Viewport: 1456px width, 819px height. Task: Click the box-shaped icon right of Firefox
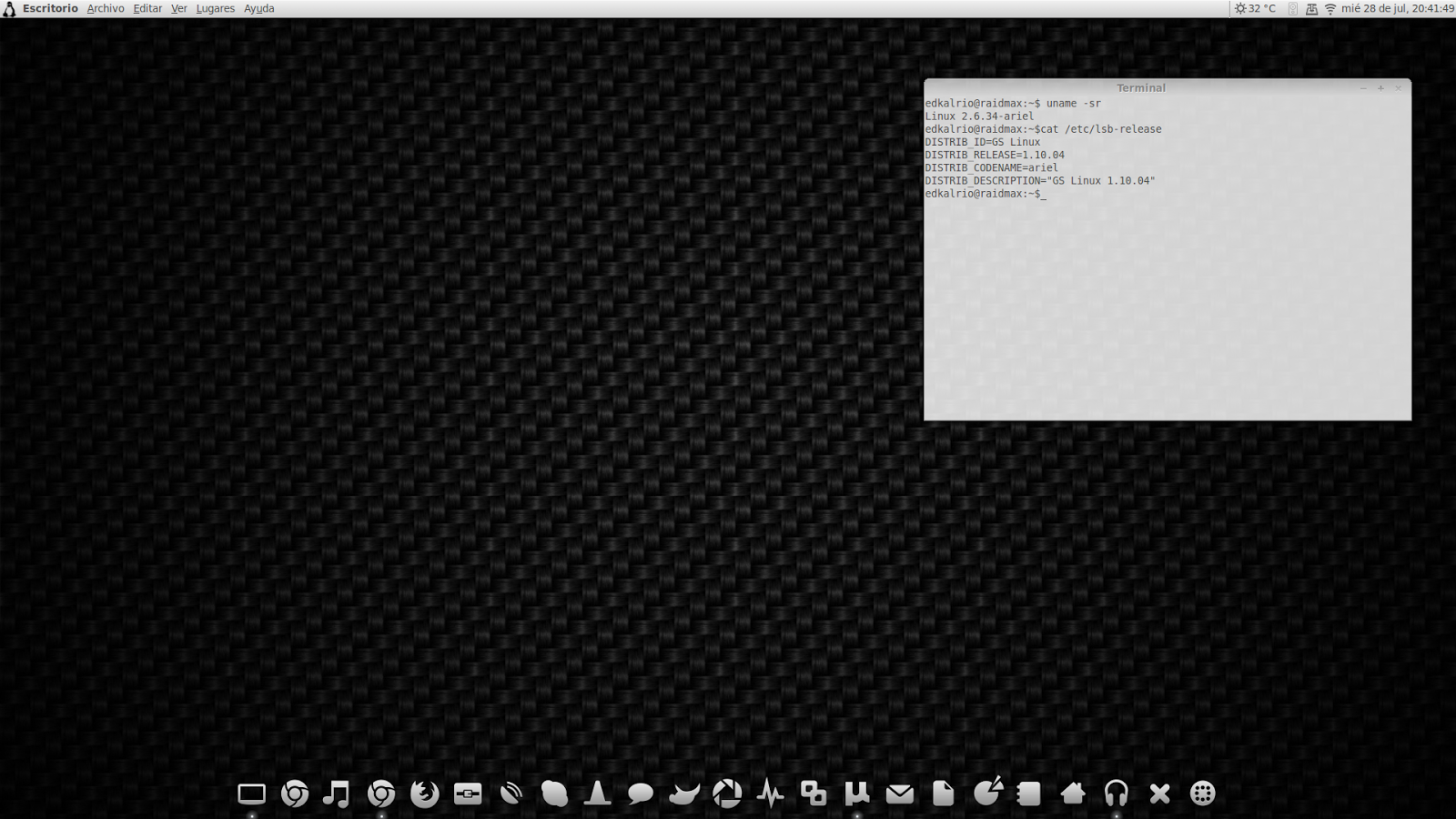(x=468, y=794)
